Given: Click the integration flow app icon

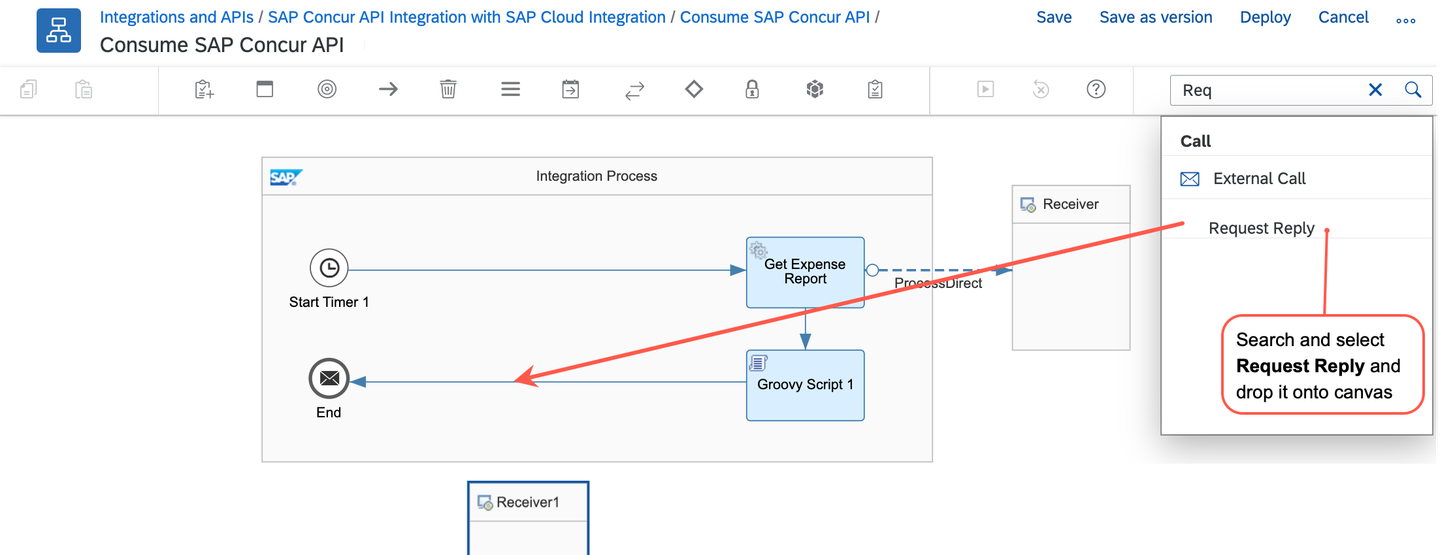Looking at the screenshot, I should (59, 31).
